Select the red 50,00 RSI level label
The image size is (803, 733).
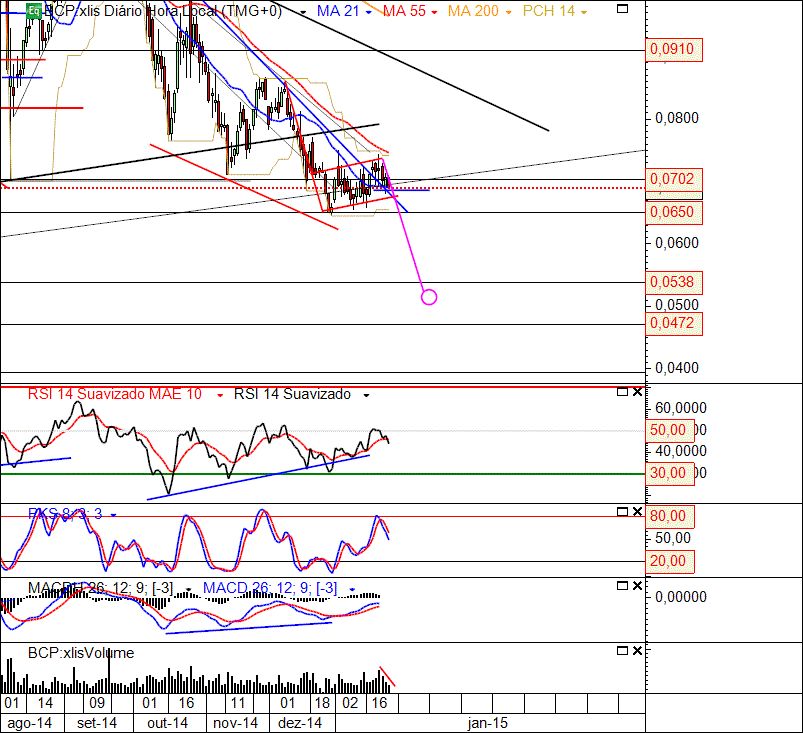[670, 430]
